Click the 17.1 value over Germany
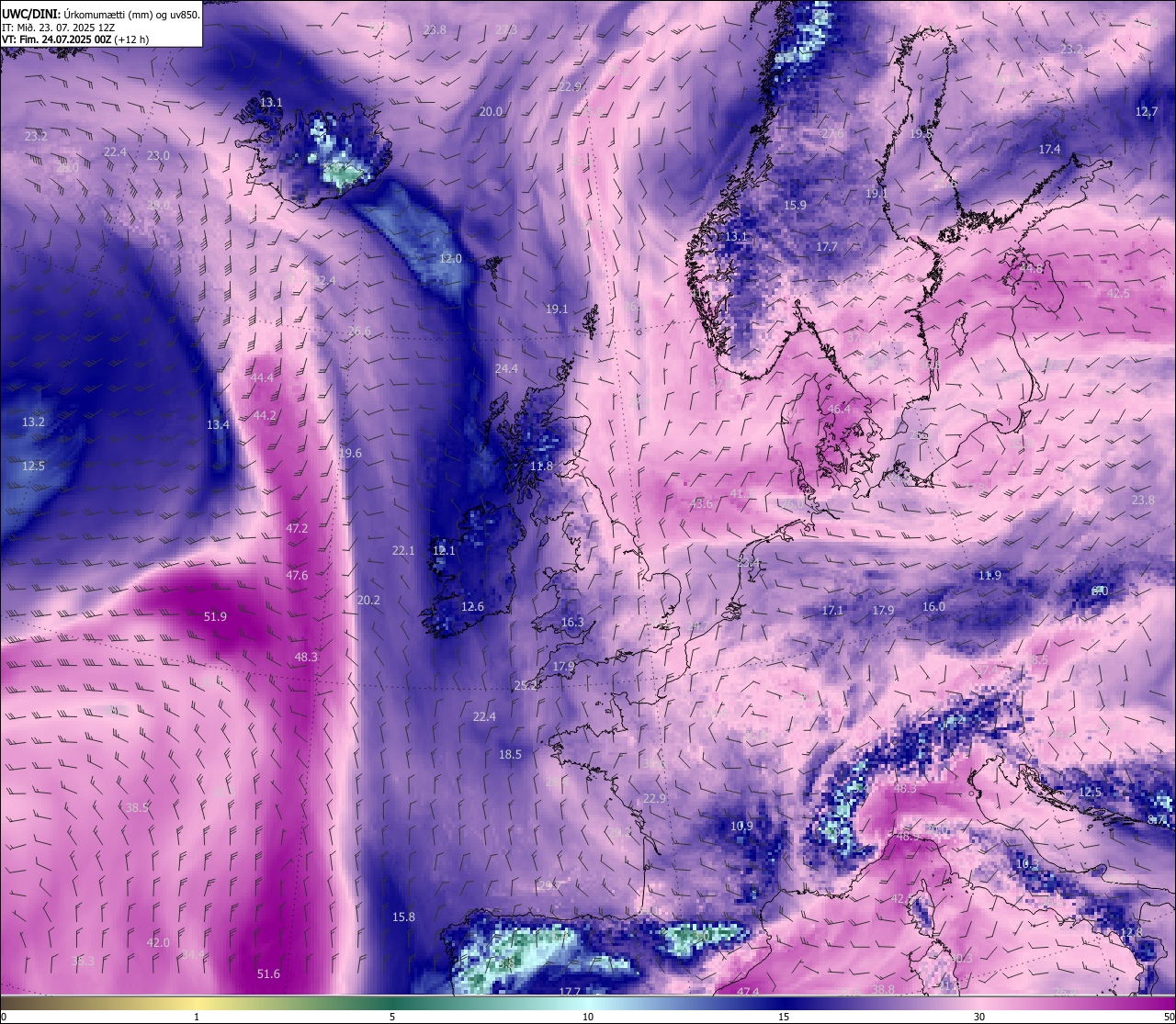 pos(832,610)
